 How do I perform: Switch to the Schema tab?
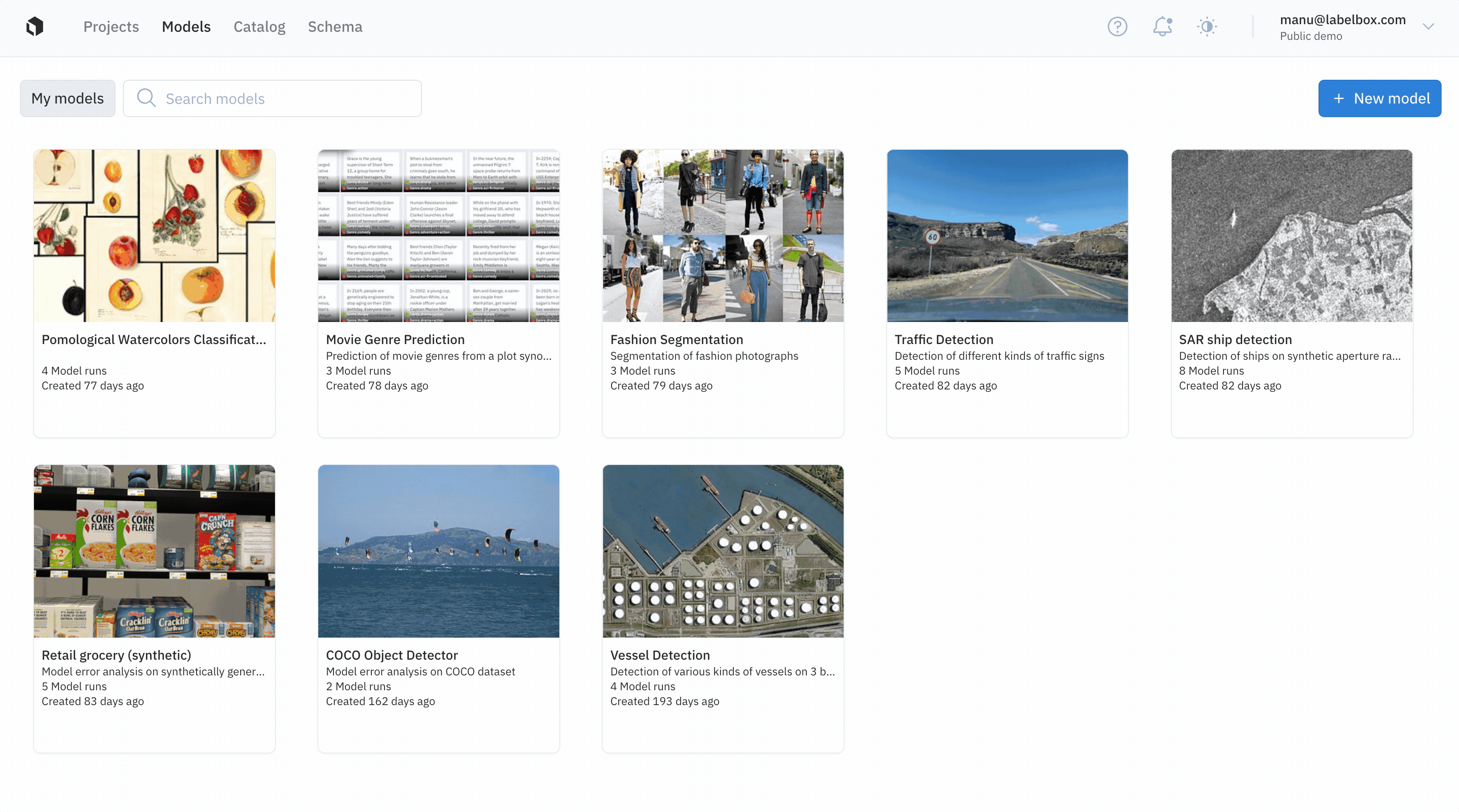click(335, 27)
